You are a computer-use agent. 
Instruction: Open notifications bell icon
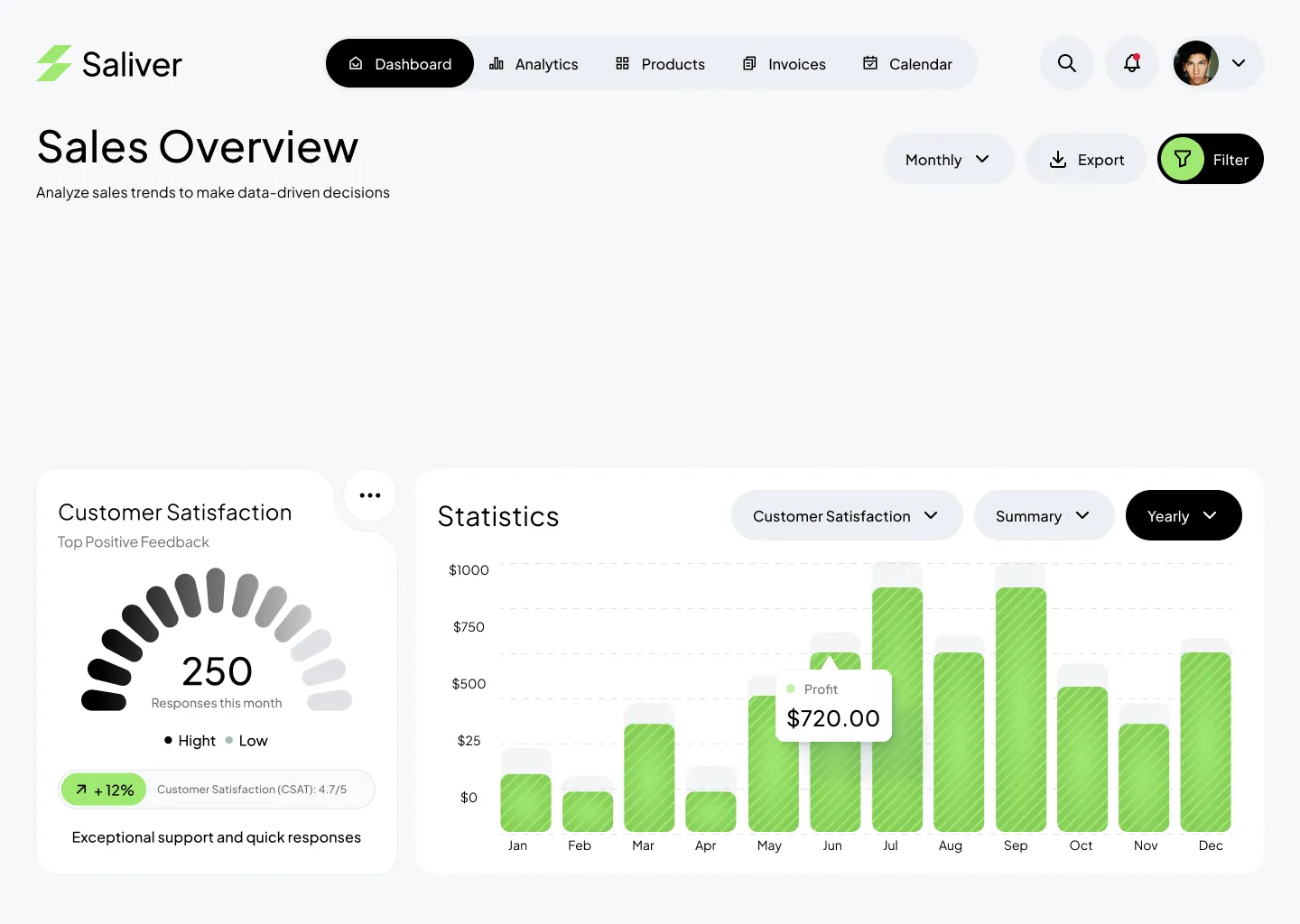(1131, 63)
